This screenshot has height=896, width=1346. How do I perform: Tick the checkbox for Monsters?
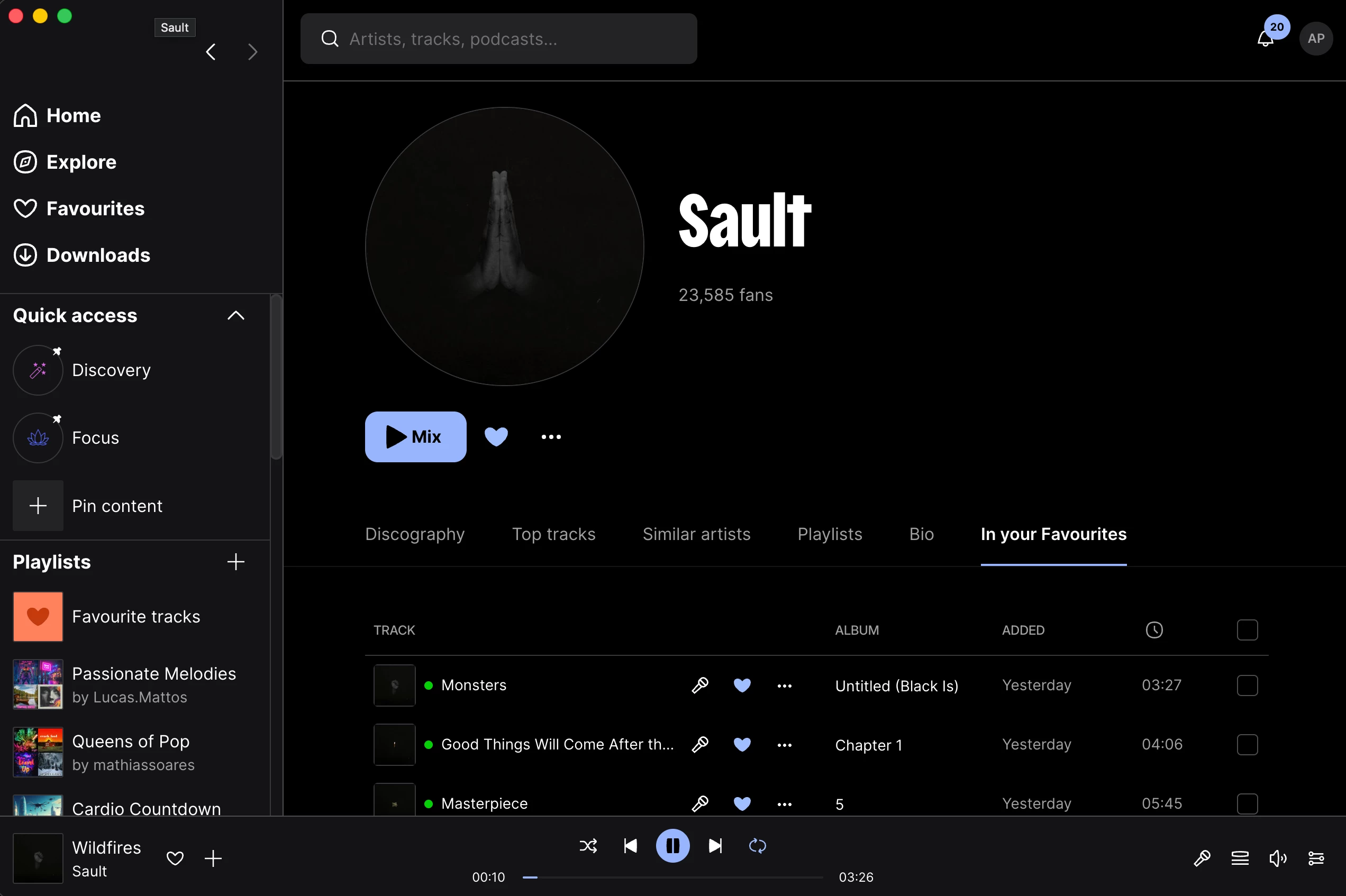click(x=1247, y=685)
